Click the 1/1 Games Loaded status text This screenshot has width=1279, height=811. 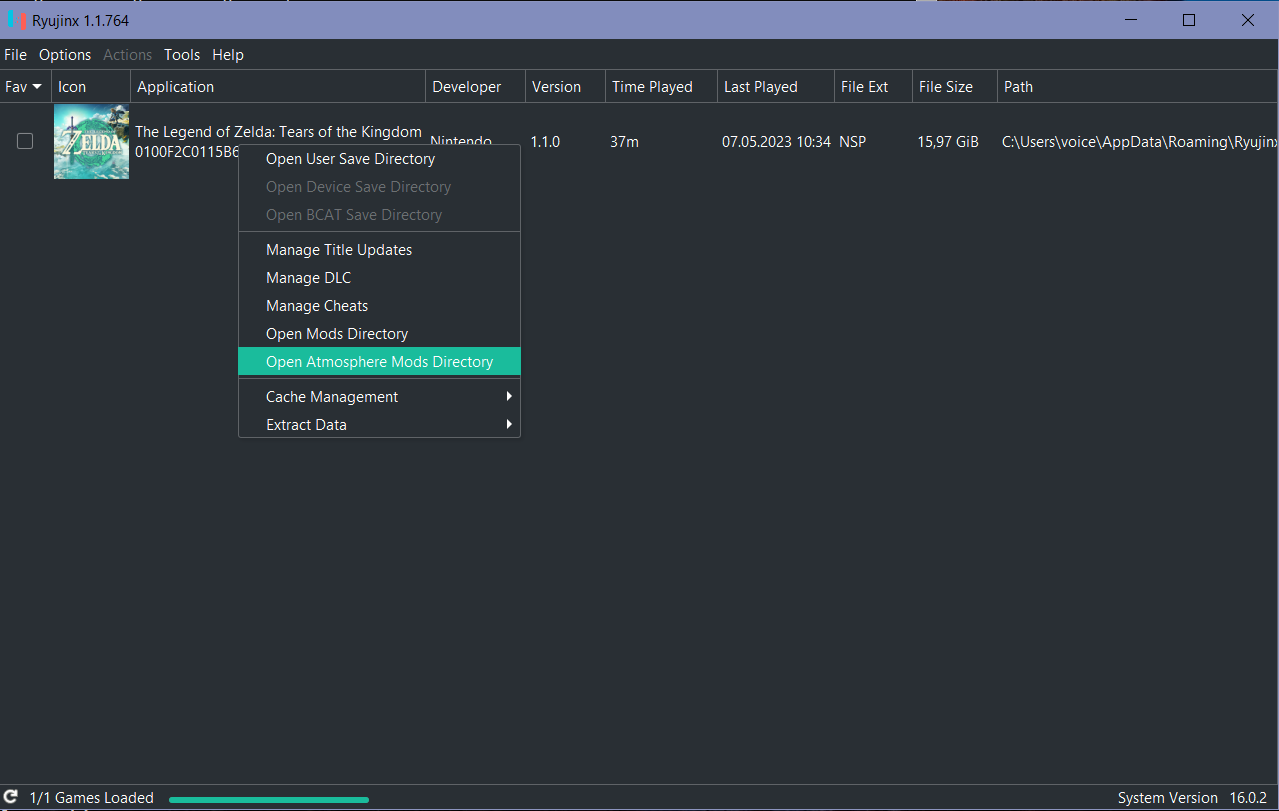[92, 798]
